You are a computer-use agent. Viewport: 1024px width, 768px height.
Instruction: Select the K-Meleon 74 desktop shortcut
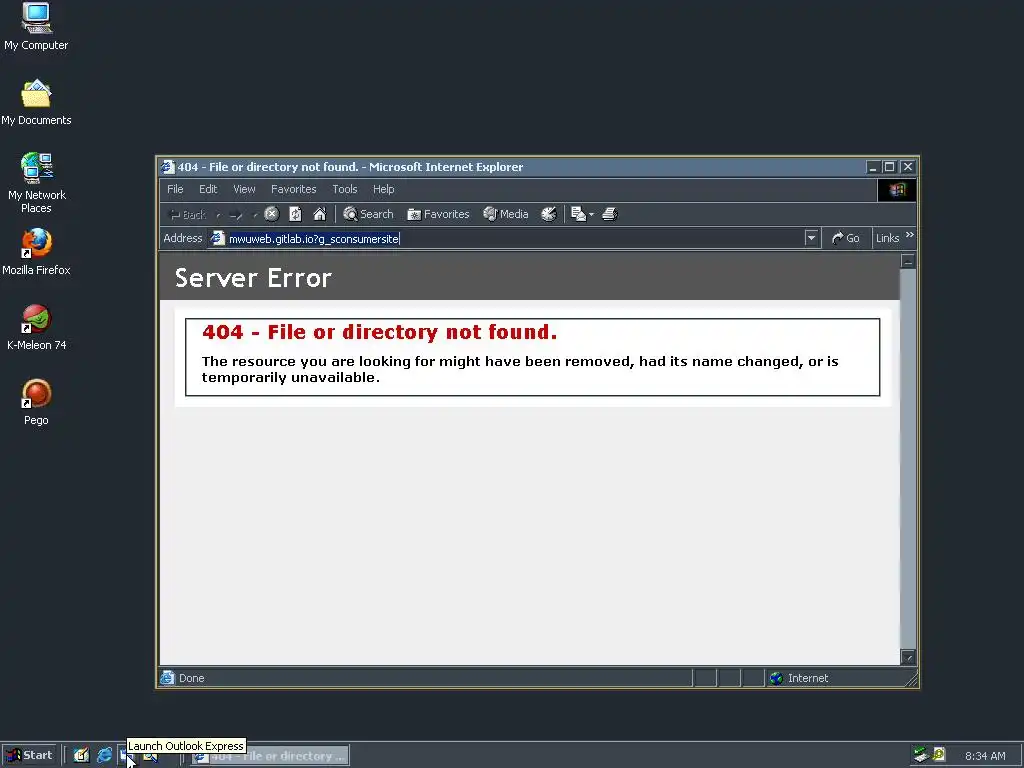tap(36, 328)
